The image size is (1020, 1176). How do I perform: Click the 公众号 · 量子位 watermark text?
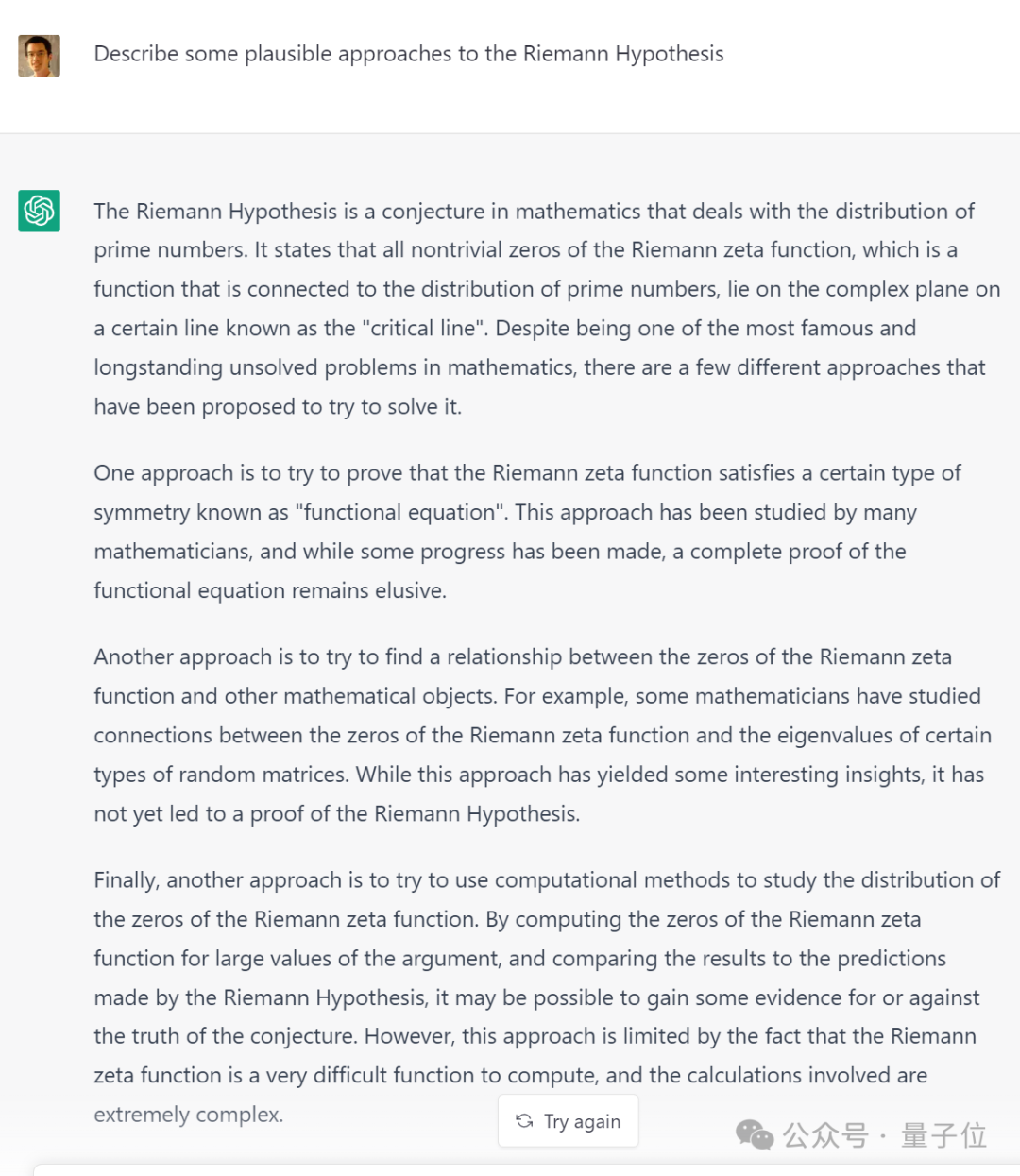(x=884, y=1134)
